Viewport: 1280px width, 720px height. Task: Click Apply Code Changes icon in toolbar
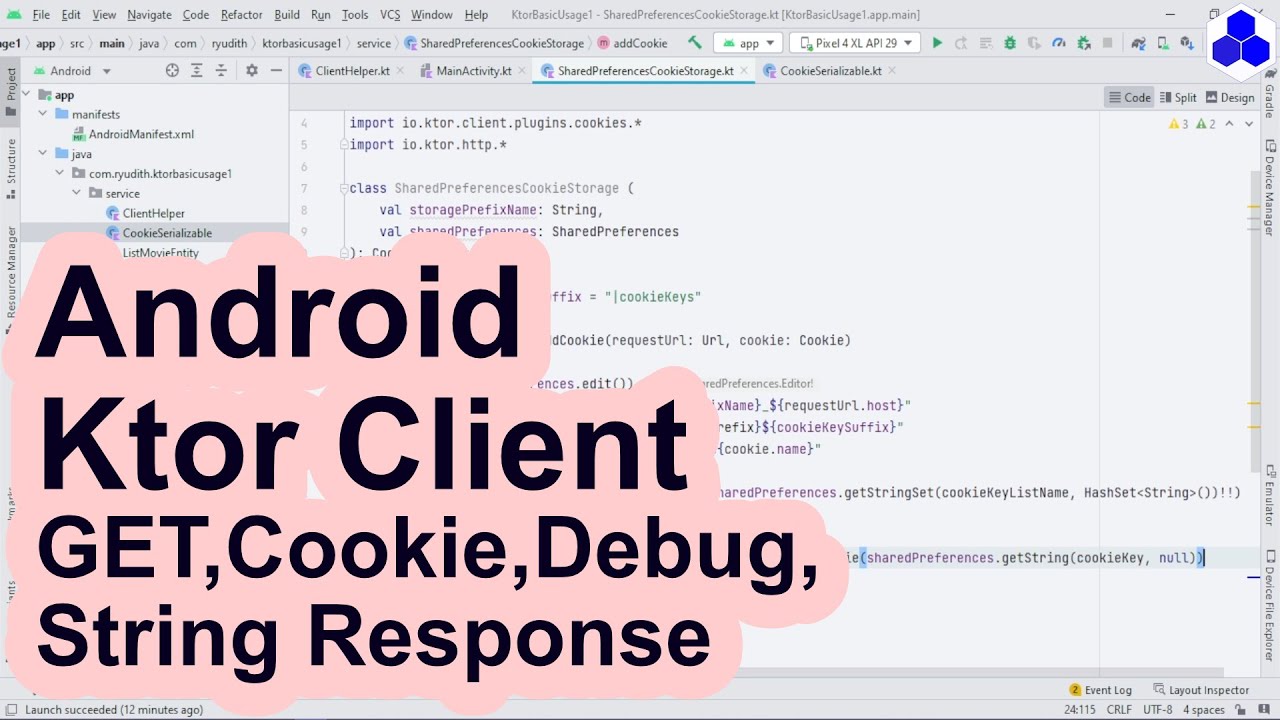coord(986,43)
